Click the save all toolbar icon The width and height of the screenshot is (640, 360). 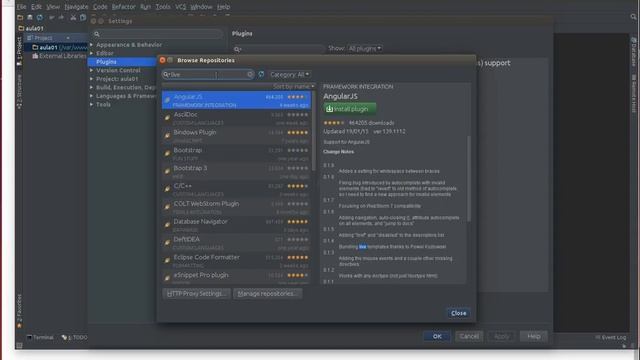point(30,18)
